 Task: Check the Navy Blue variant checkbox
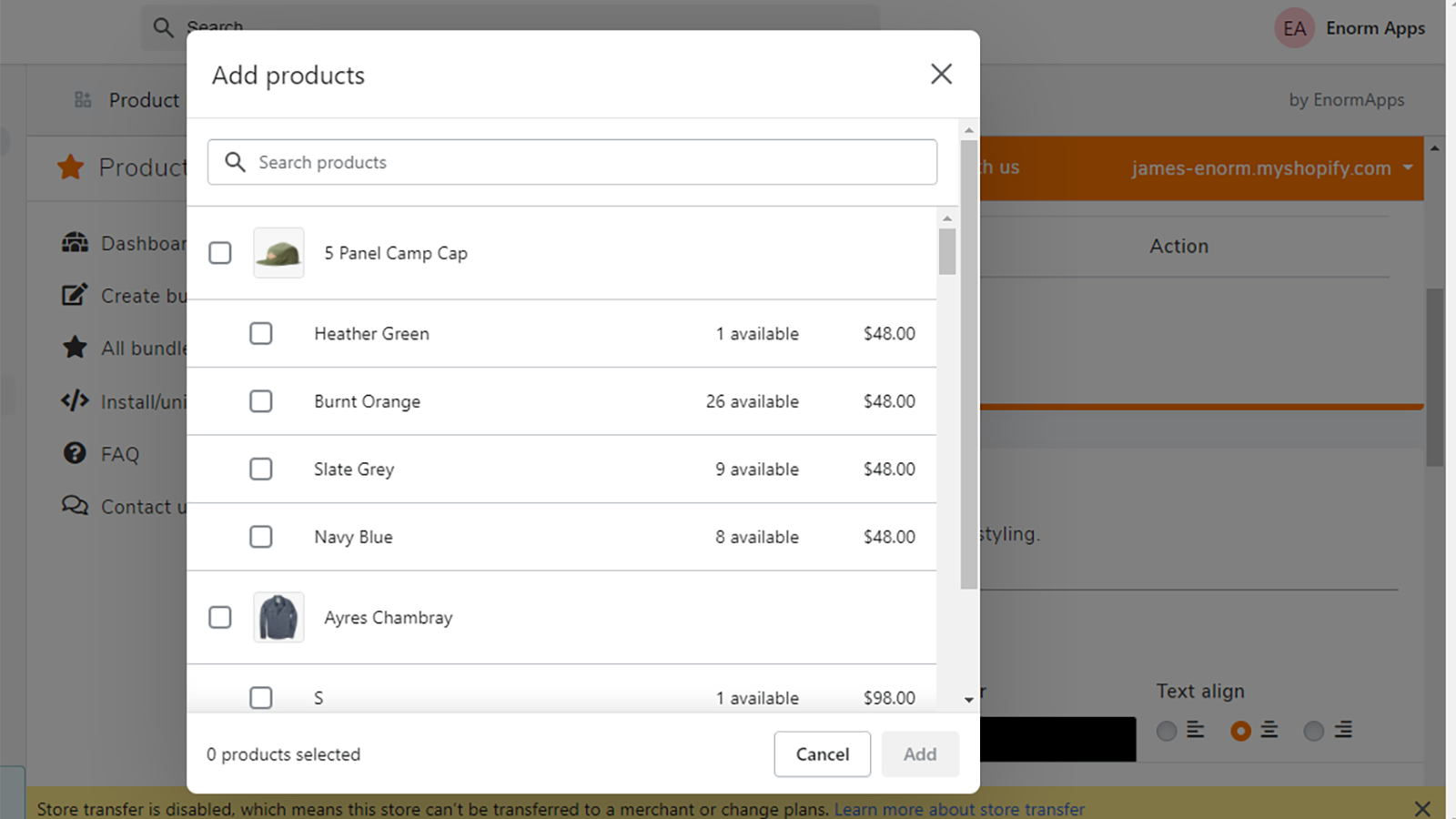click(x=261, y=537)
